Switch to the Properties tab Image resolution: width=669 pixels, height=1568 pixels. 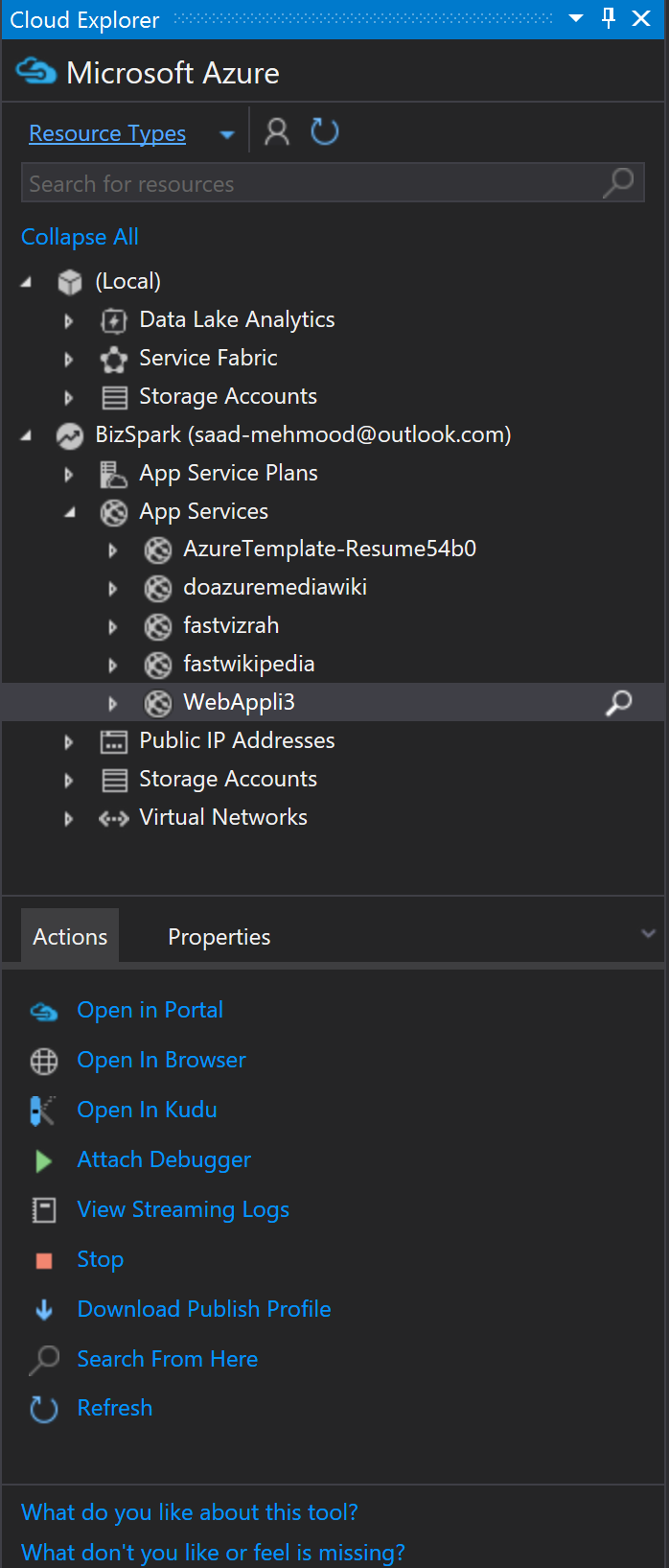coord(219,937)
